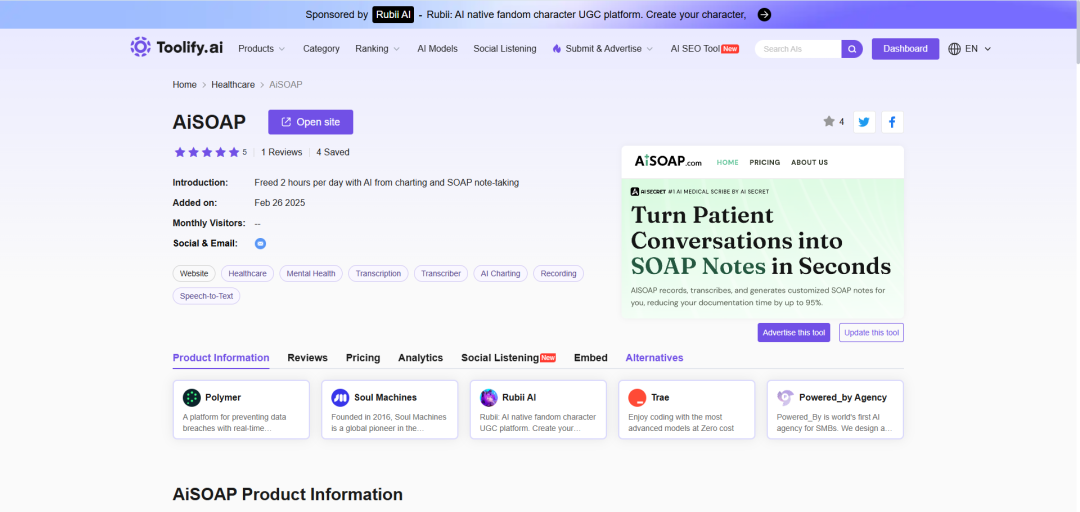1080x512 pixels.
Task: Click the AiSOAP.com logo in preview
Action: coord(667,162)
